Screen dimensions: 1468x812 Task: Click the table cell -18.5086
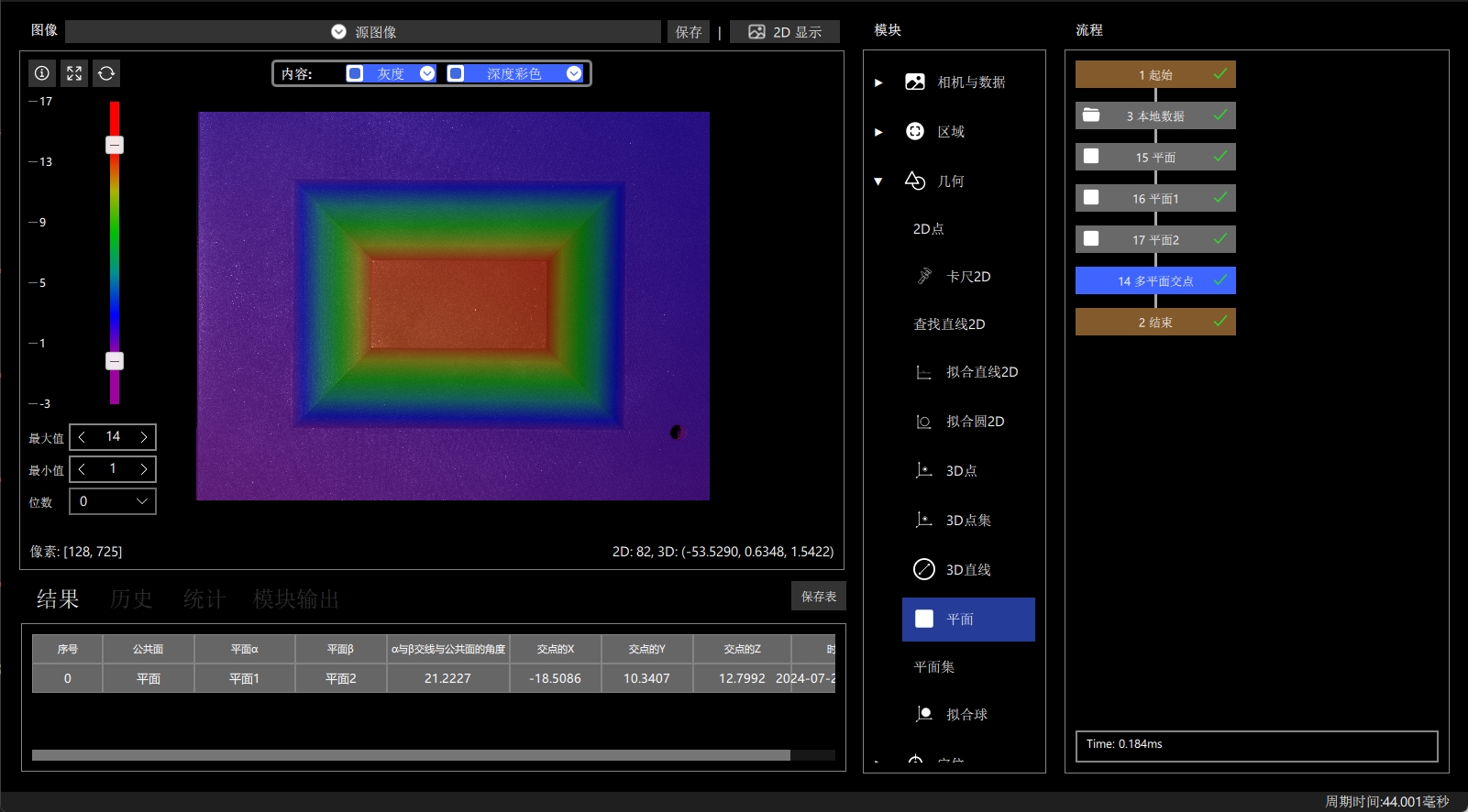(x=556, y=678)
